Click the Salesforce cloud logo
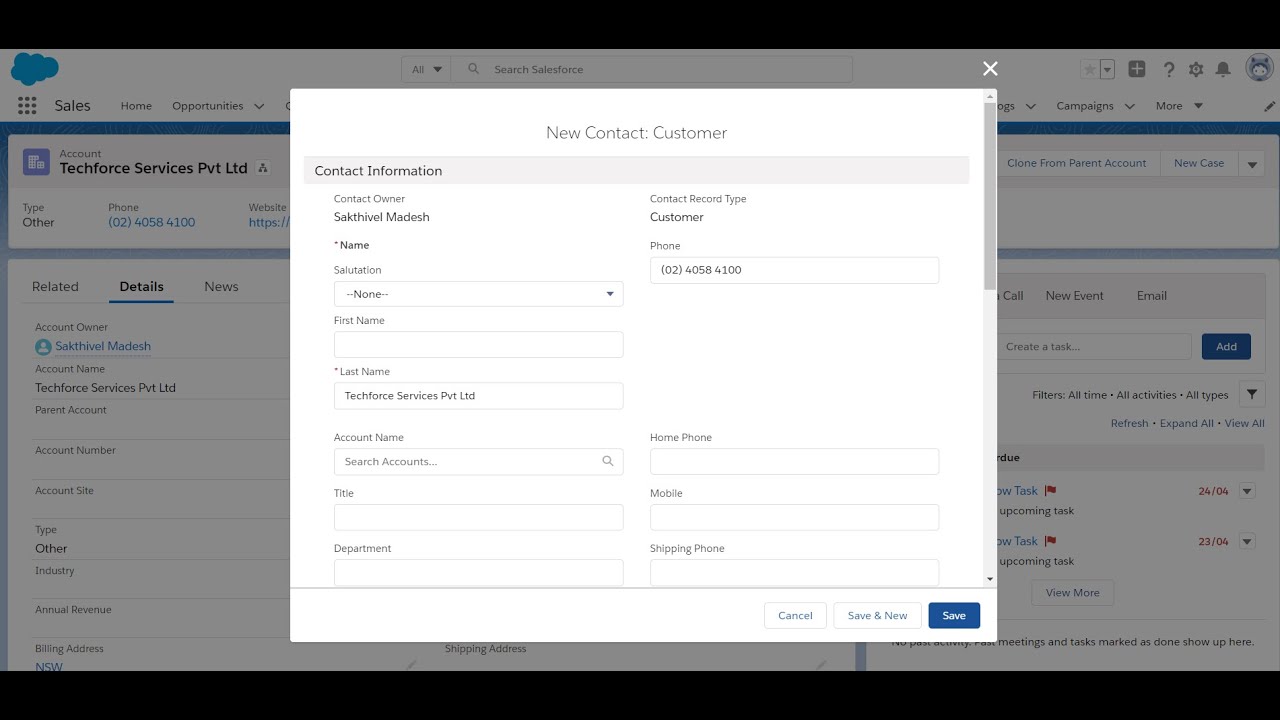 click(x=35, y=69)
